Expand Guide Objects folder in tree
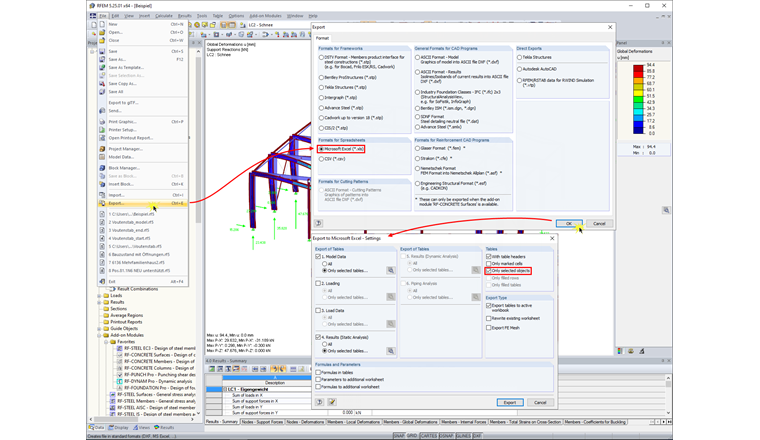The height and width of the screenshot is (440, 760). (x=99, y=329)
